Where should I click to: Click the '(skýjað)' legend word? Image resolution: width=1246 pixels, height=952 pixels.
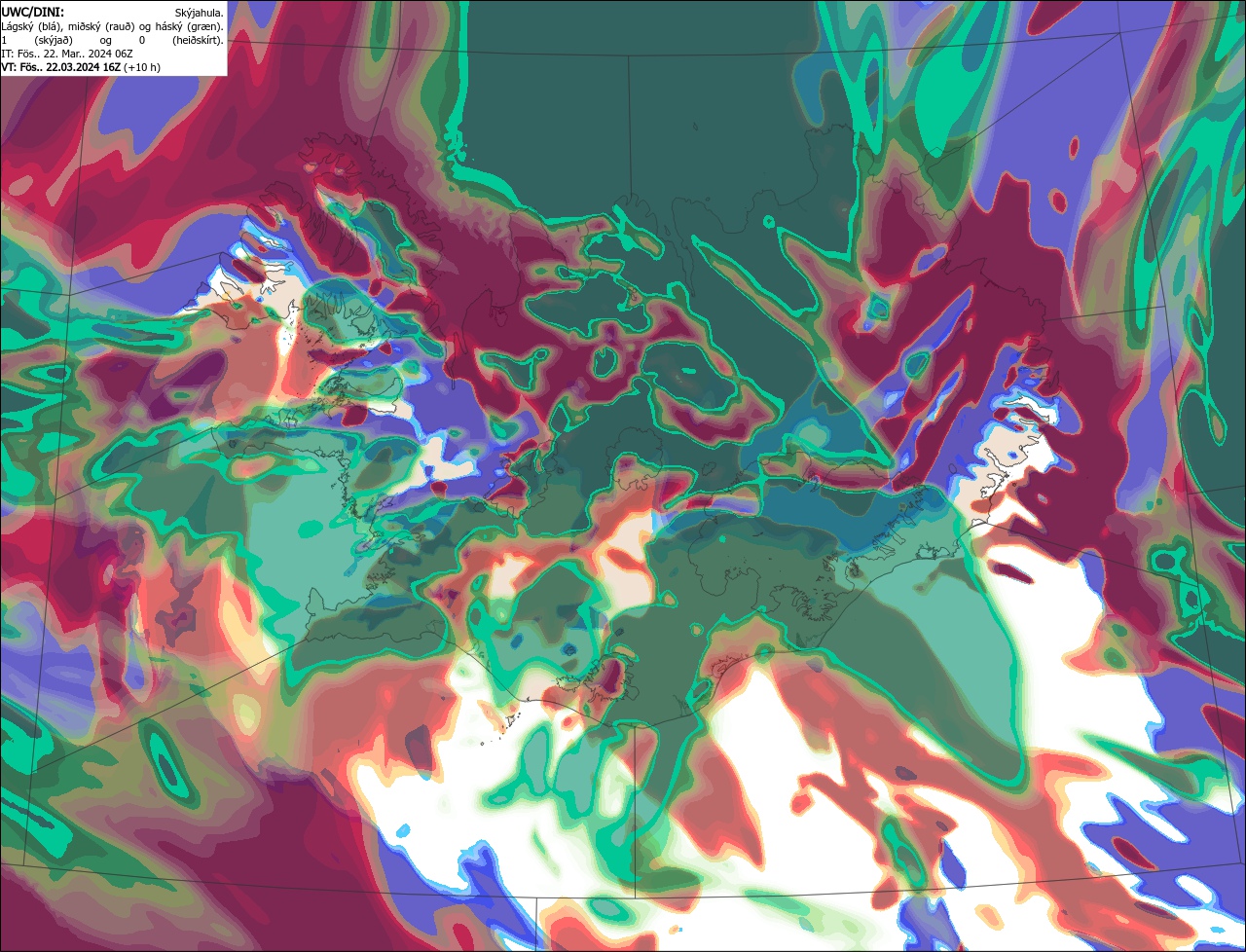(x=54, y=41)
